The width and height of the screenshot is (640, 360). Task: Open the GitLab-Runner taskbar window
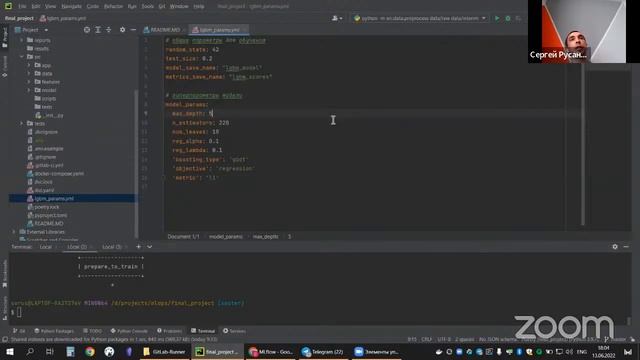click(164, 352)
